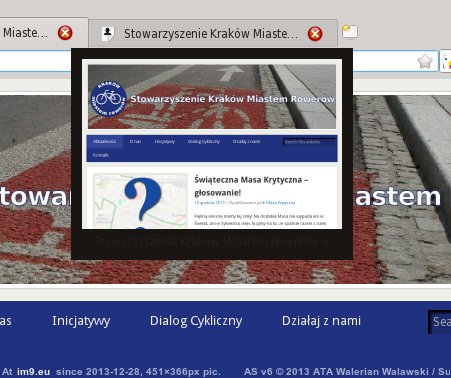The image size is (451, 378).
Task: Click the bookmark star in the address bar
Action: [x=425, y=62]
